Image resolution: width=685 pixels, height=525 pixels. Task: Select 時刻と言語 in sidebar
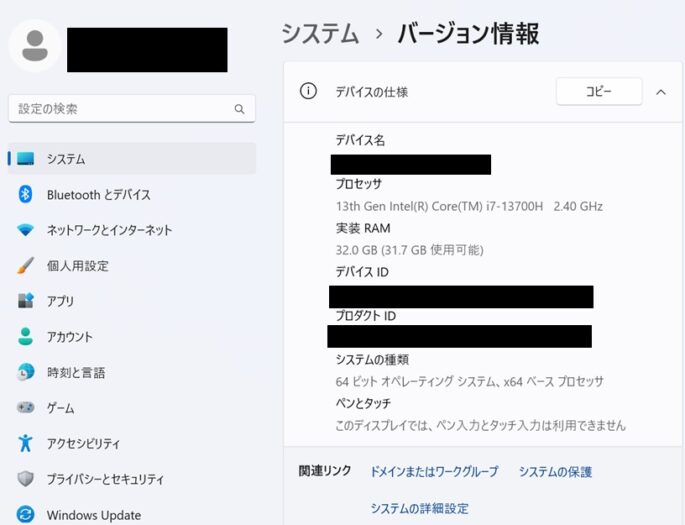click(x=132, y=372)
